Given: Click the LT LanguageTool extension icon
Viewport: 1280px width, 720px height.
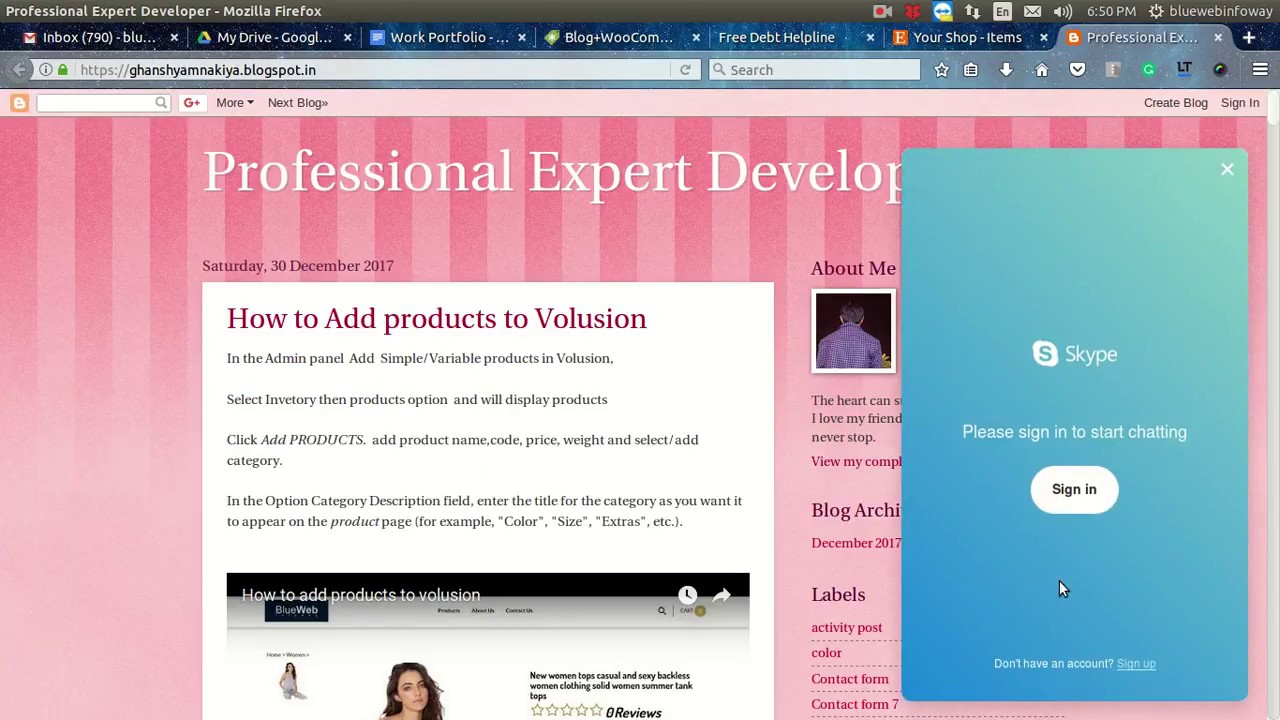Looking at the screenshot, I should pos(1184,70).
